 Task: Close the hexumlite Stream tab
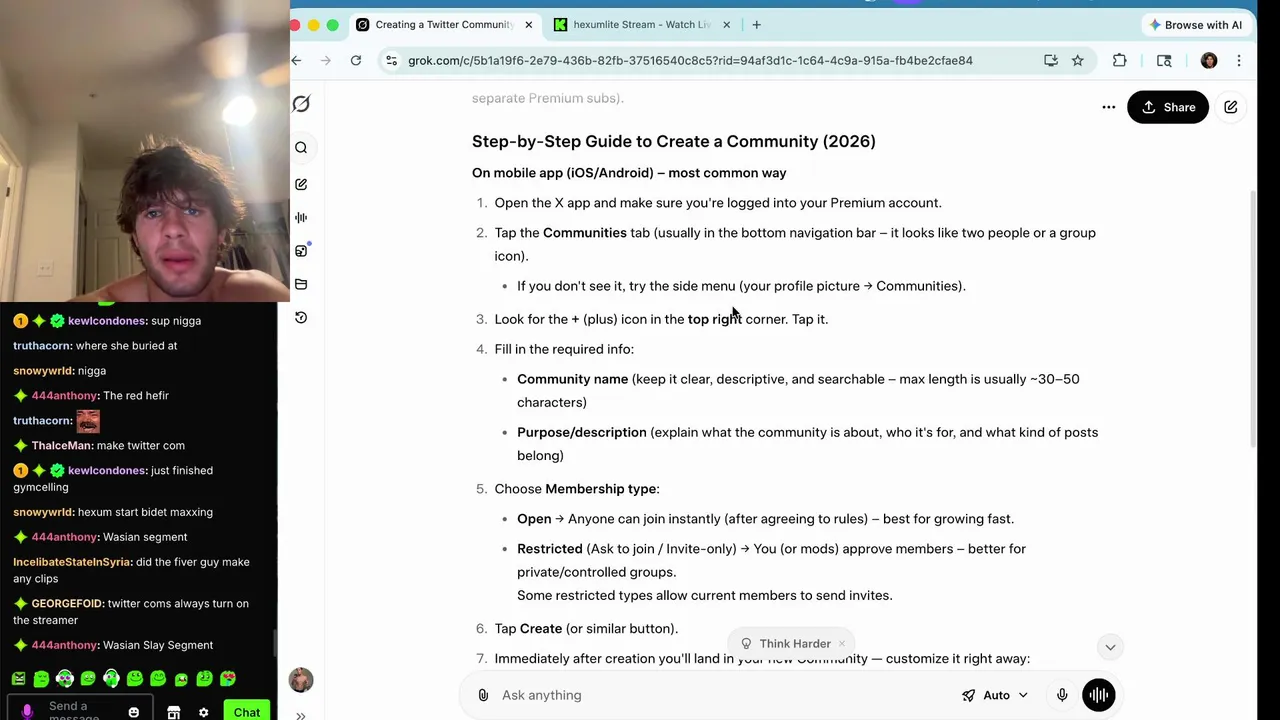(x=727, y=24)
